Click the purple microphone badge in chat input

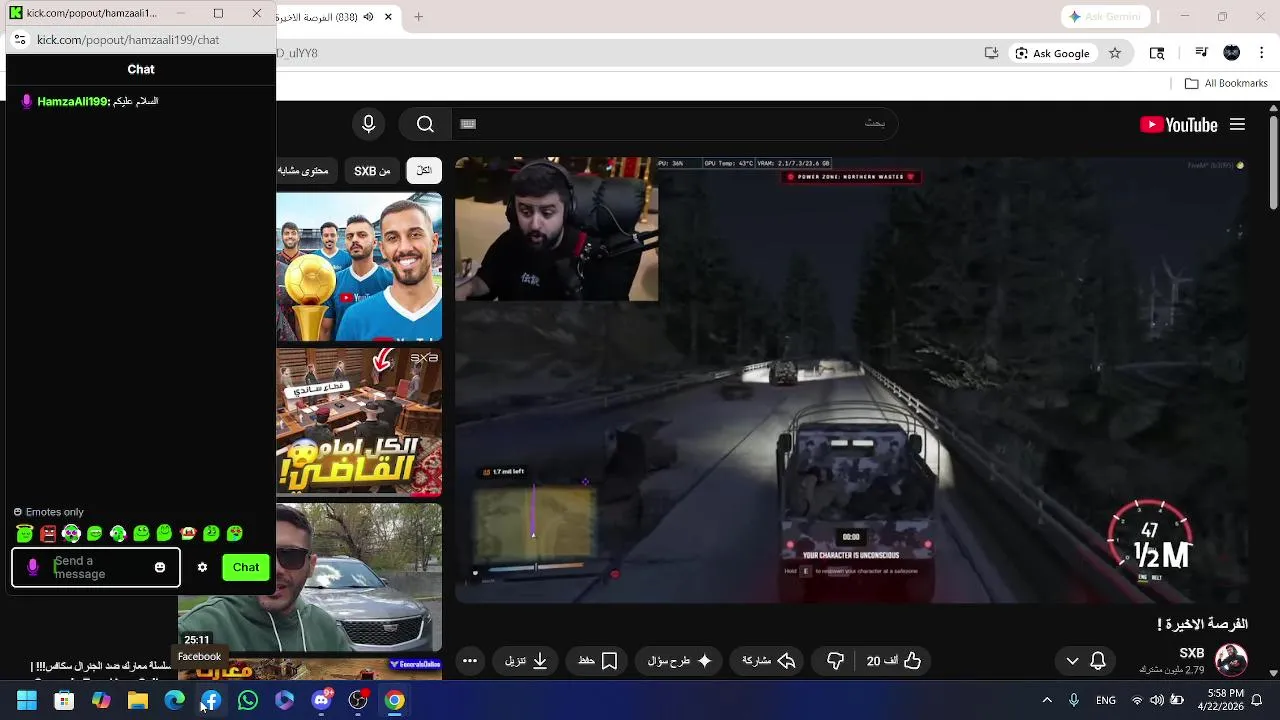[33, 567]
